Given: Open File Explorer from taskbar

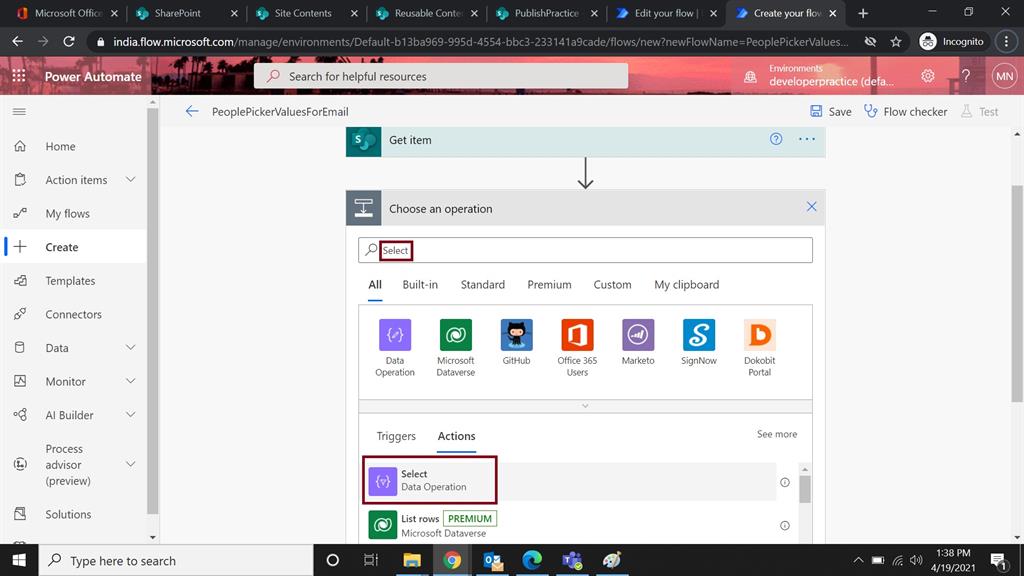Looking at the screenshot, I should pyautogui.click(x=411, y=560).
